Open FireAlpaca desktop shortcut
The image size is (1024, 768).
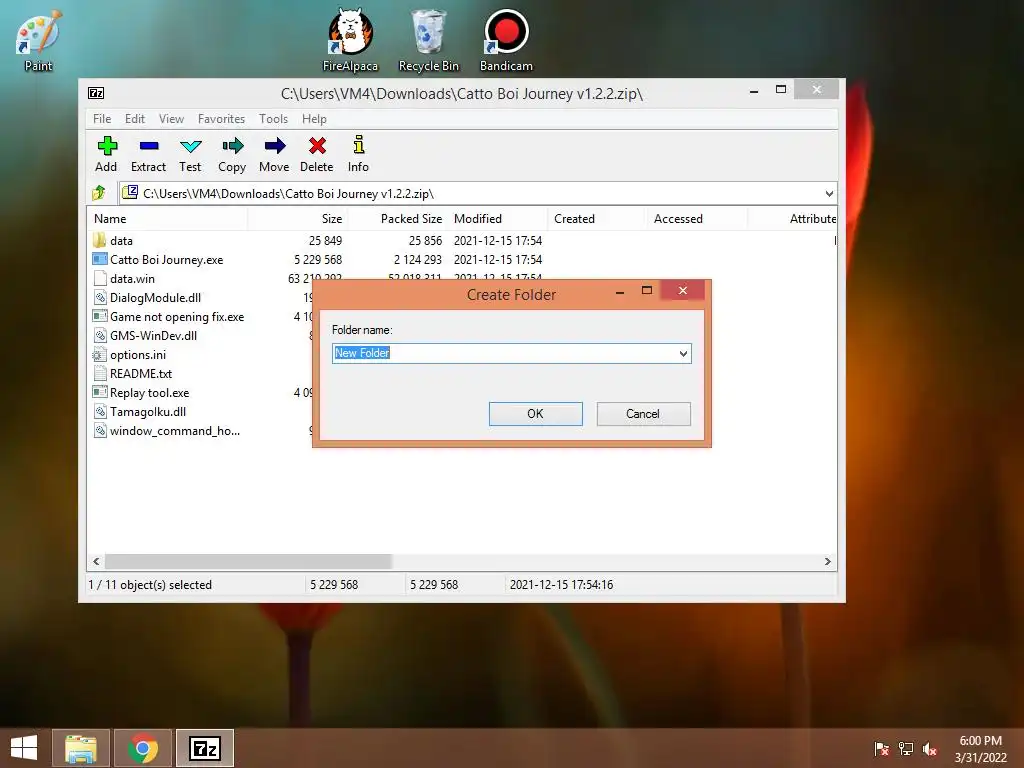(x=350, y=39)
